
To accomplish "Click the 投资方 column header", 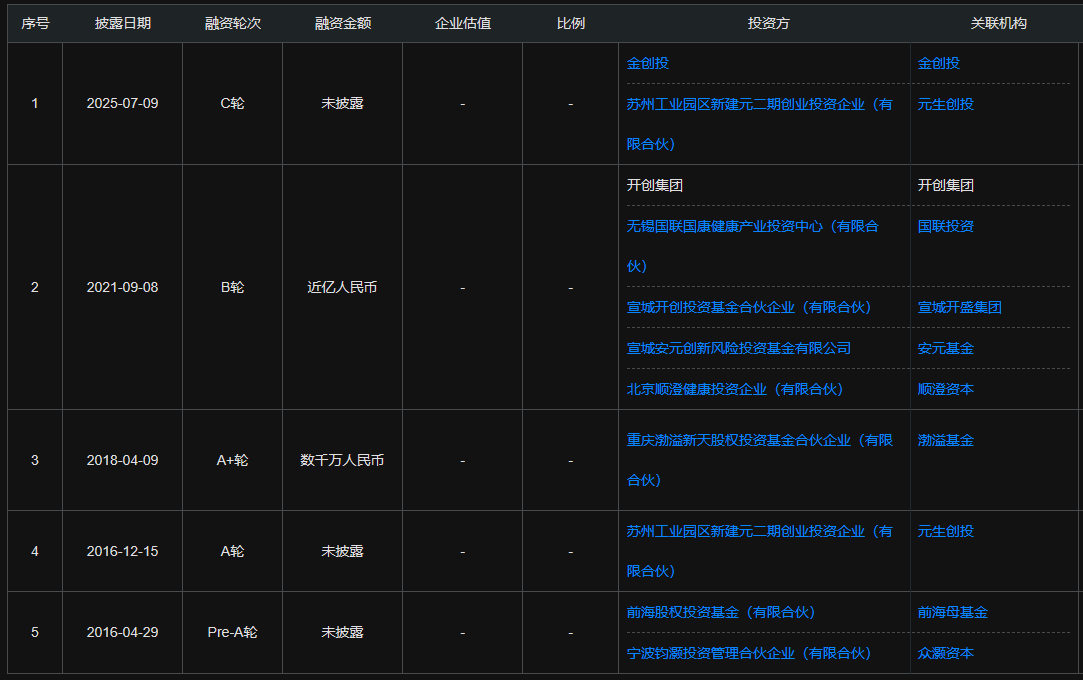I will [768, 23].
